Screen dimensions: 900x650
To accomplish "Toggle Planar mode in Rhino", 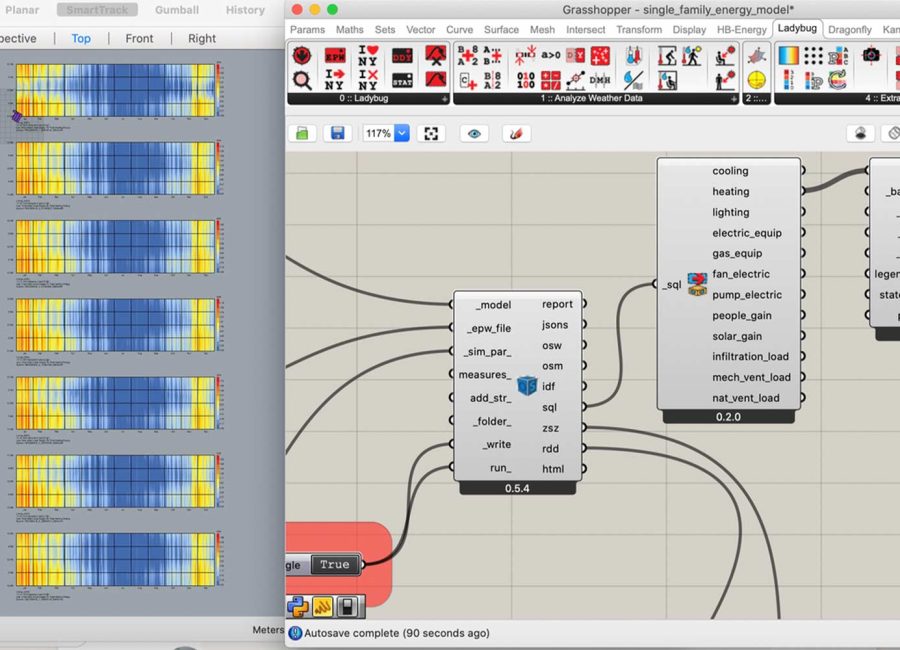I will (x=22, y=10).
